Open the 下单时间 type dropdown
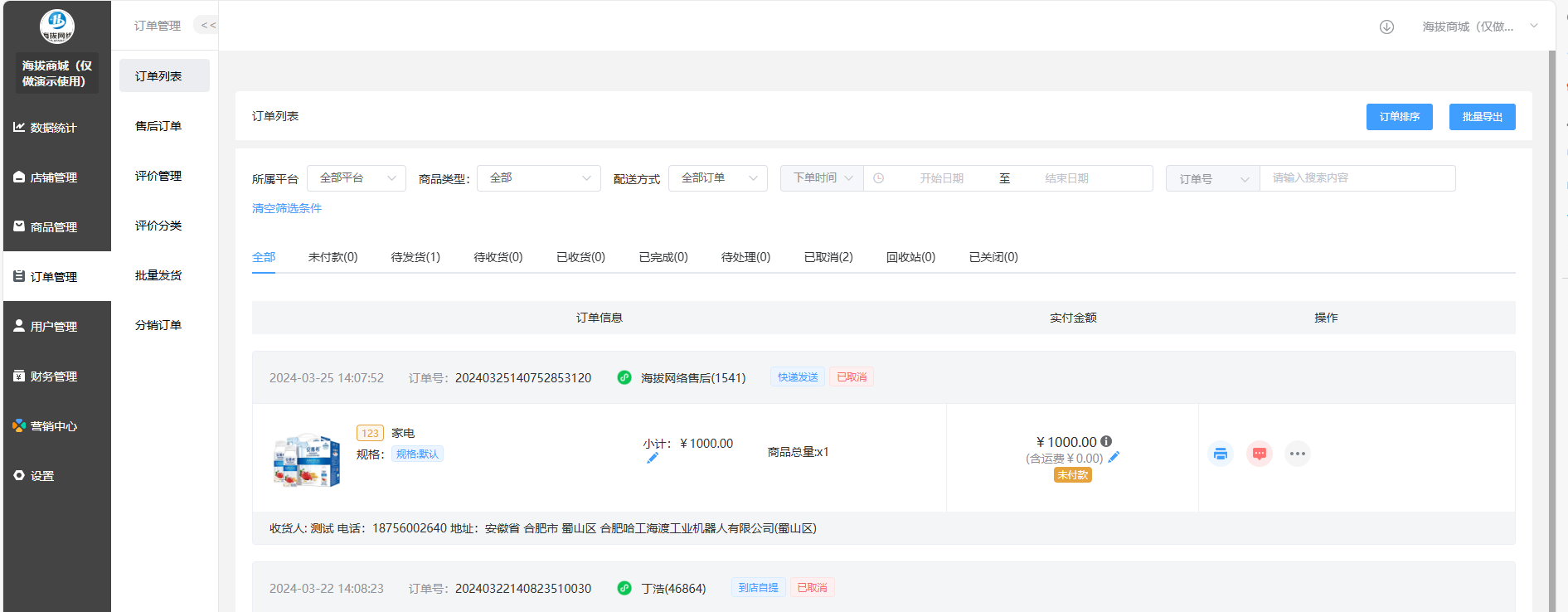Screen dimensions: 1568x612 click(822, 178)
